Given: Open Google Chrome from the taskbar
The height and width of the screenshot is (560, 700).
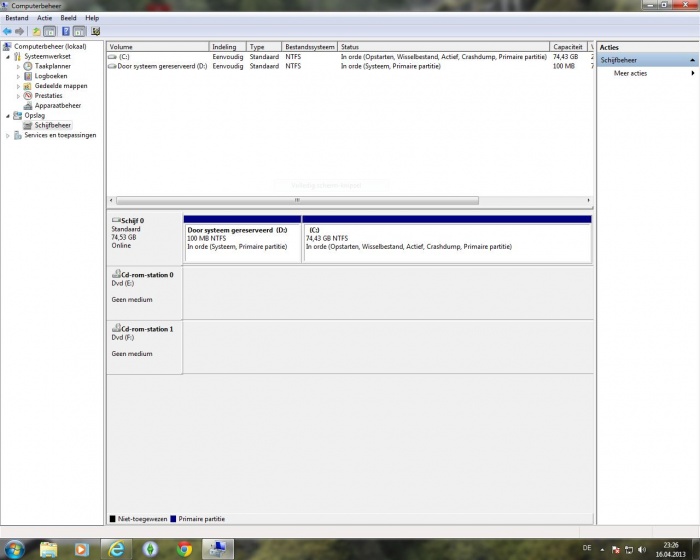Looking at the screenshot, I should [x=184, y=549].
